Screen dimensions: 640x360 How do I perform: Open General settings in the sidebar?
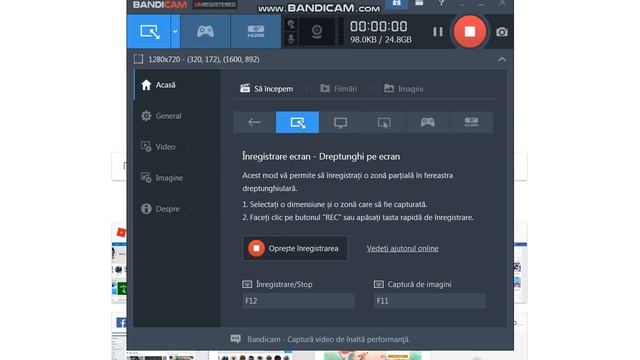177,116
